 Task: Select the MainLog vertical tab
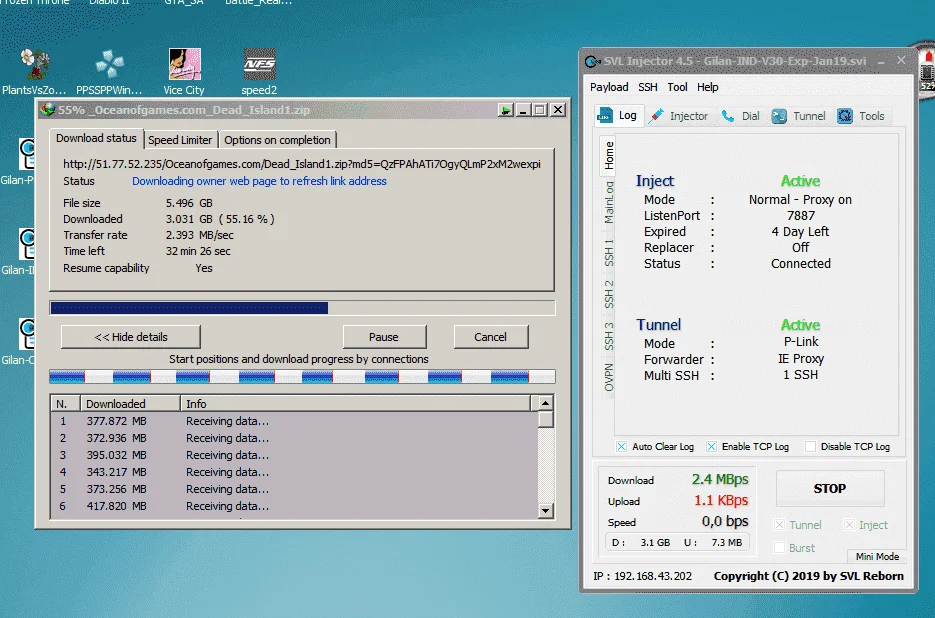click(608, 203)
